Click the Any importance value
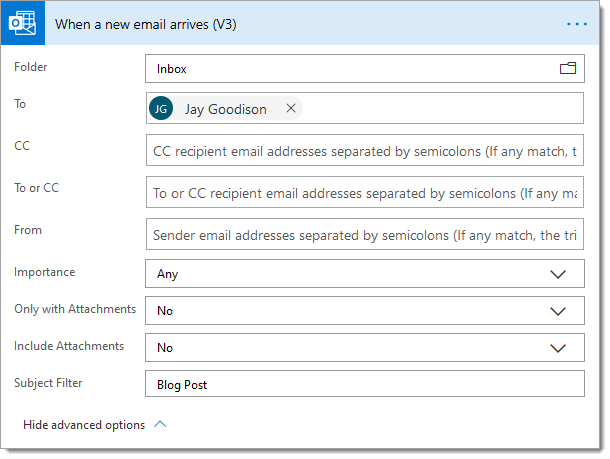 pos(168,274)
